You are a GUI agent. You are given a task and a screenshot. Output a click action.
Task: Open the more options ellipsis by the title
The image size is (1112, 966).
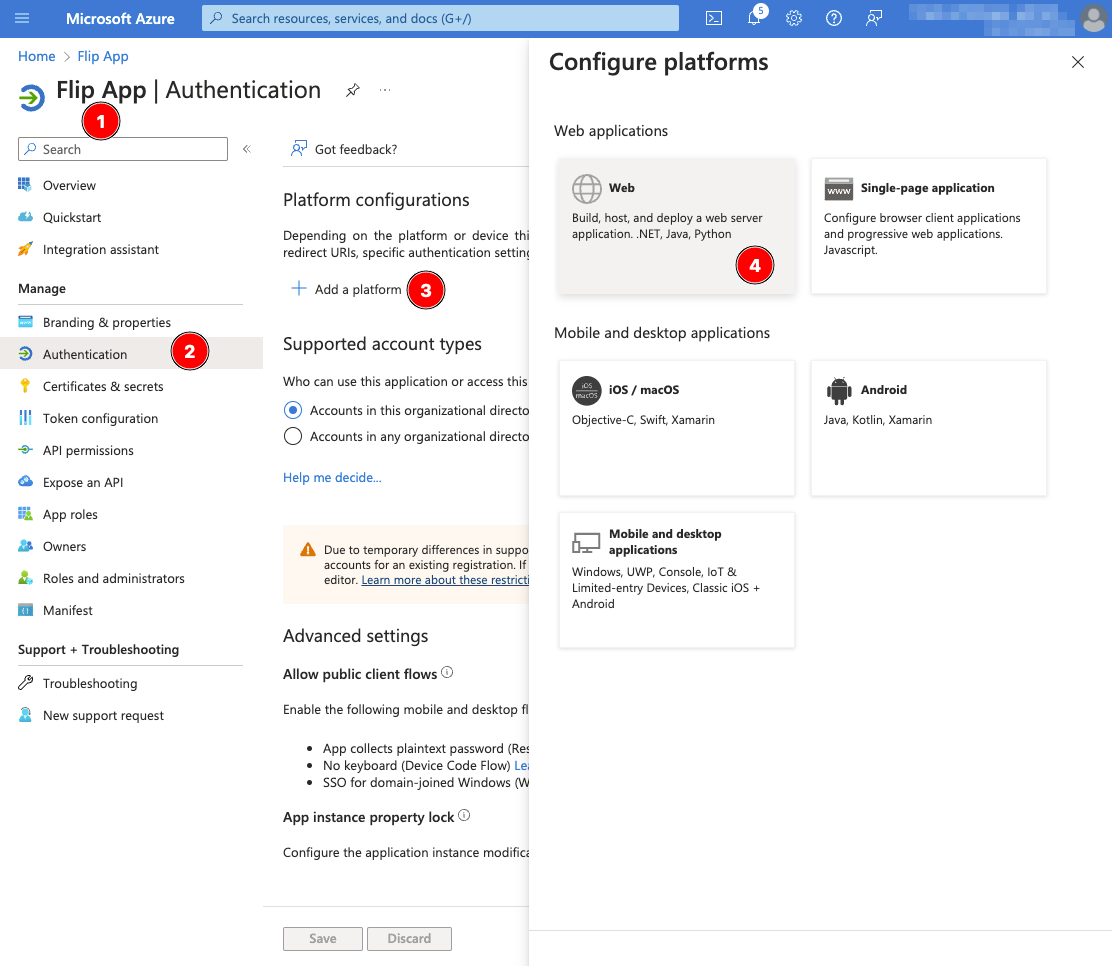click(x=384, y=90)
